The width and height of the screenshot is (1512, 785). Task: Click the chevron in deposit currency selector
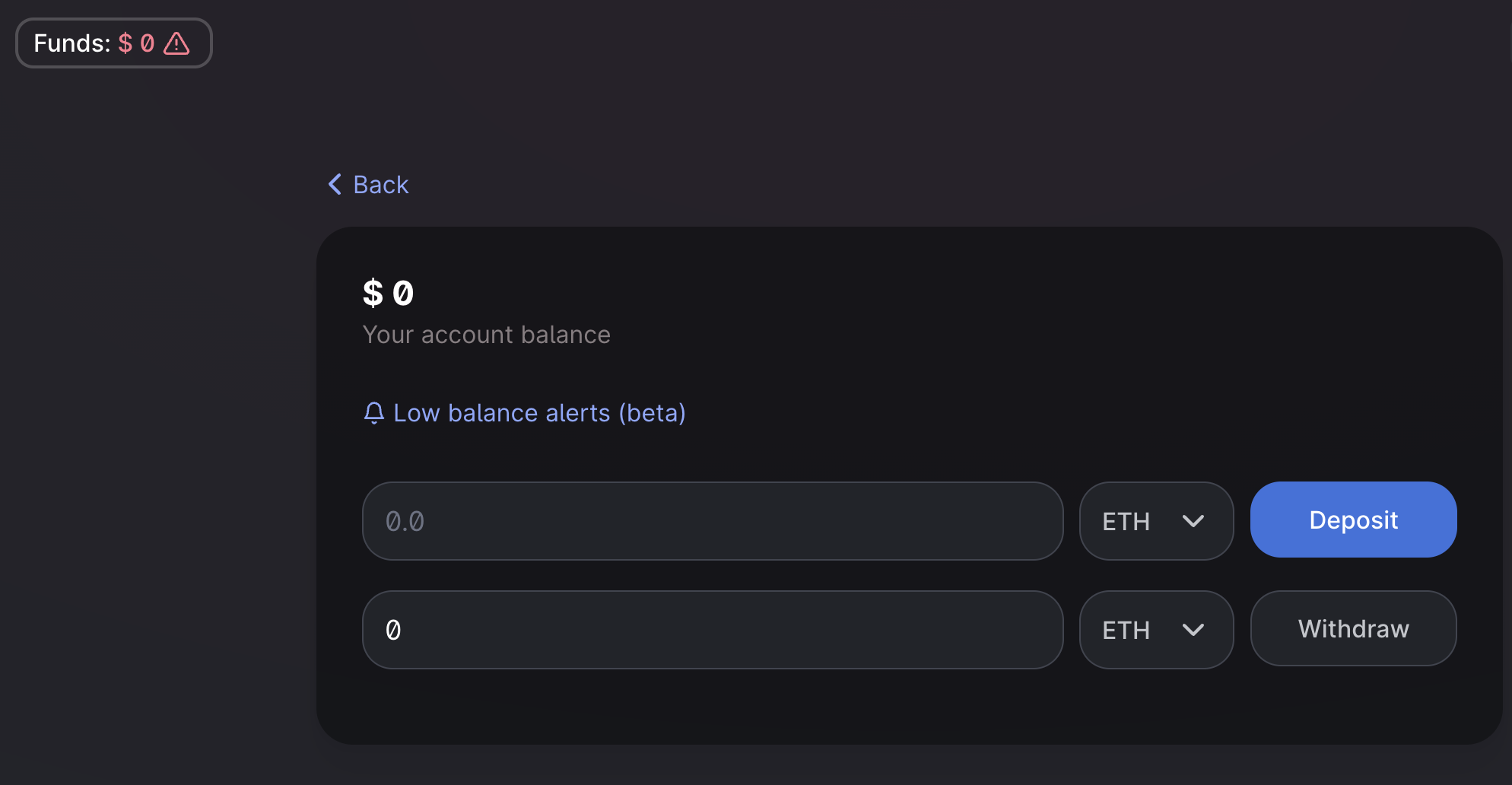pos(1193,521)
